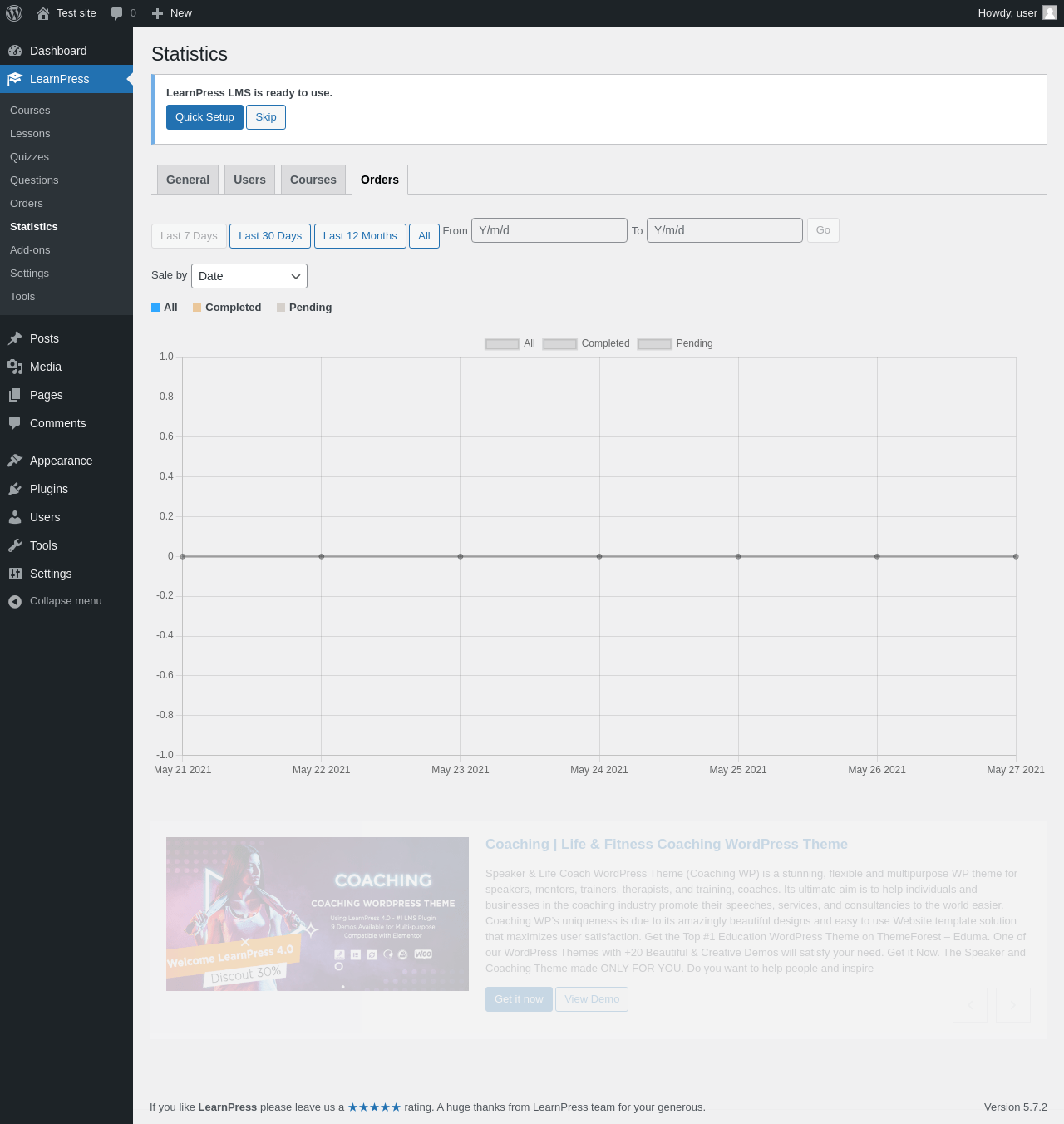
Task: Open Questions in LearnPress submenu
Action: point(34,180)
